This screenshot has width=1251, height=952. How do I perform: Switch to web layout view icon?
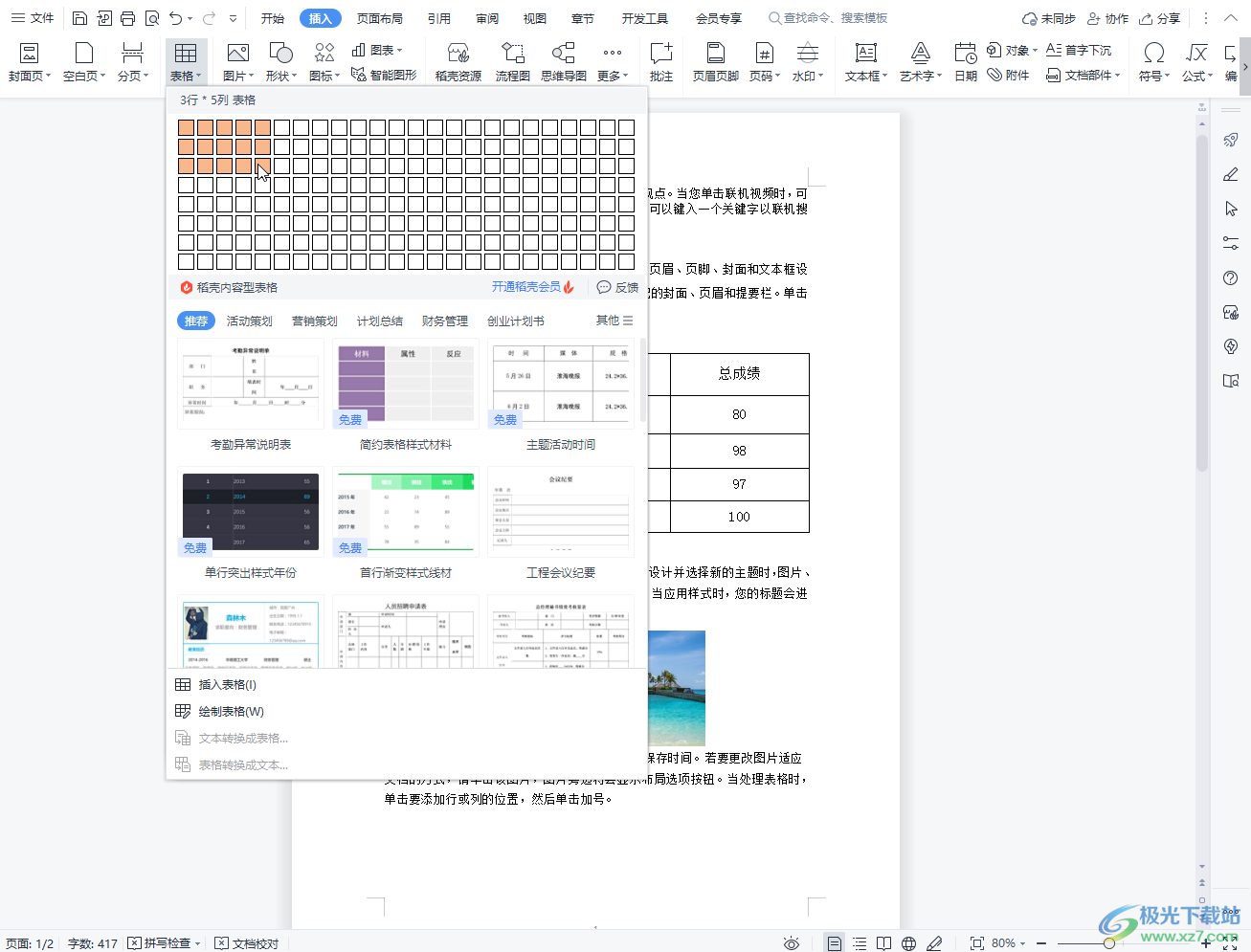909,943
